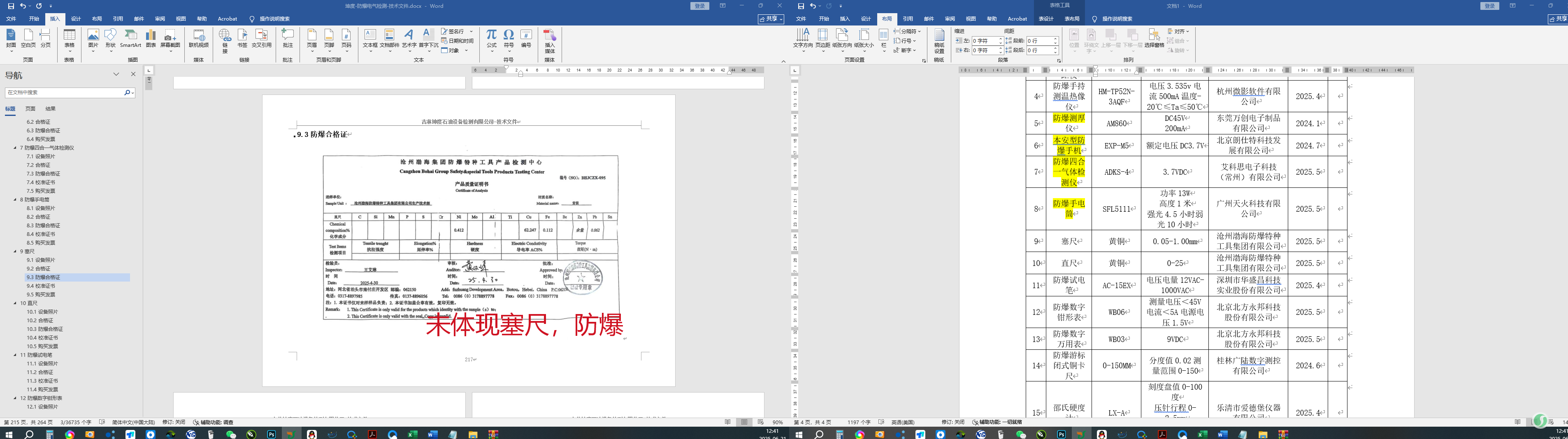
Task: Collapse heading 9 塞尺 in navigation
Action: [15, 251]
